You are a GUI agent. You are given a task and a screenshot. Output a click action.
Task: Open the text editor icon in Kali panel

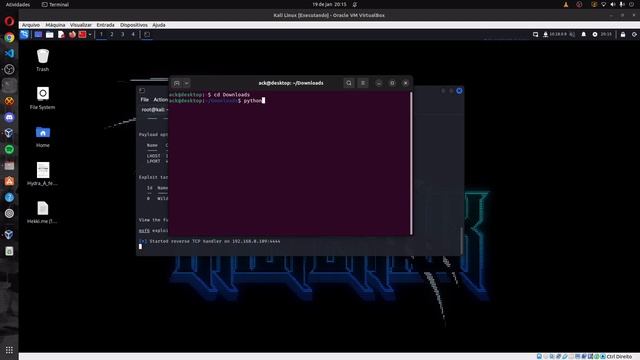coord(61,35)
